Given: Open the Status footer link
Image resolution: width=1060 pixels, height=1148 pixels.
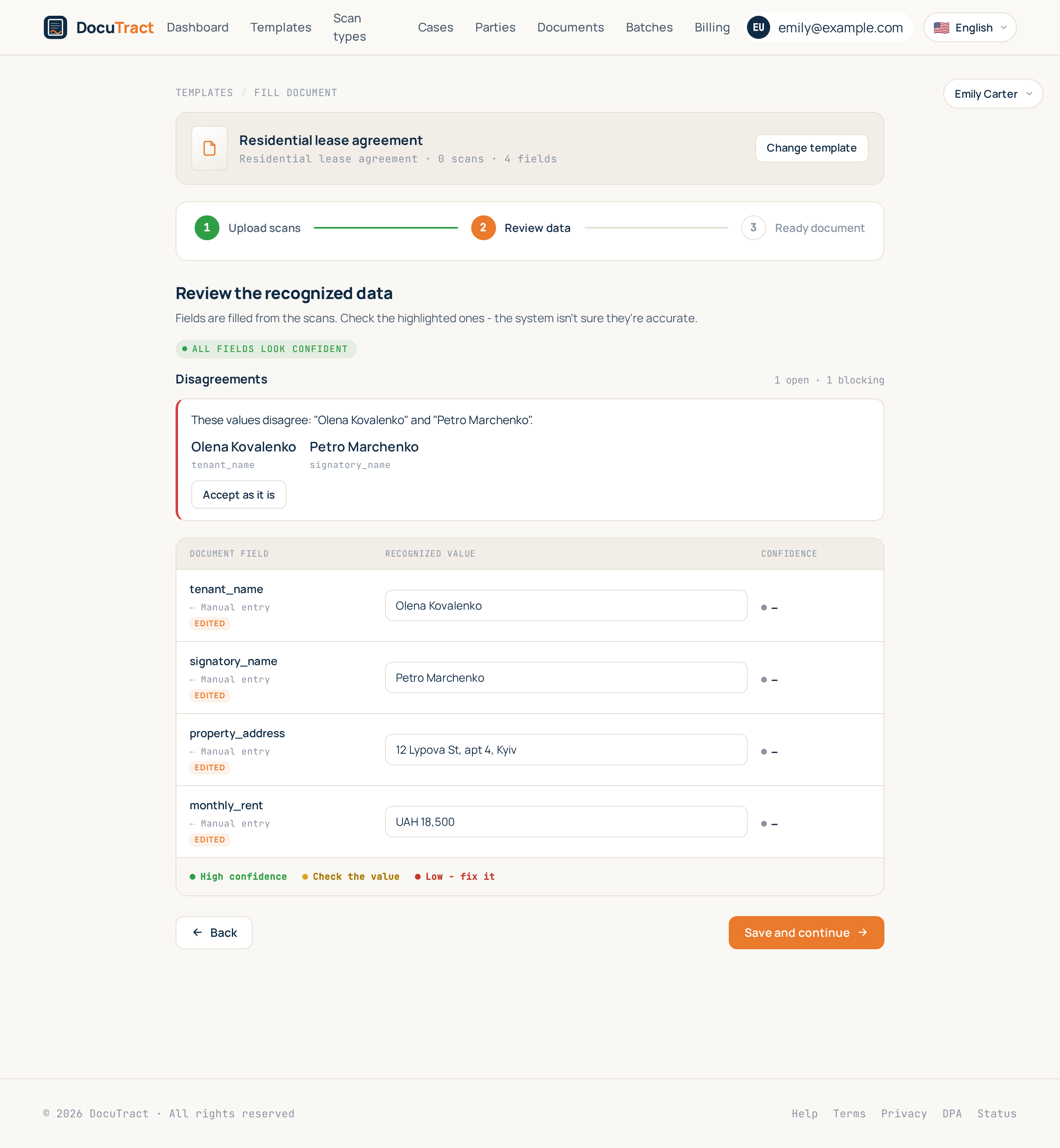Looking at the screenshot, I should [997, 1114].
